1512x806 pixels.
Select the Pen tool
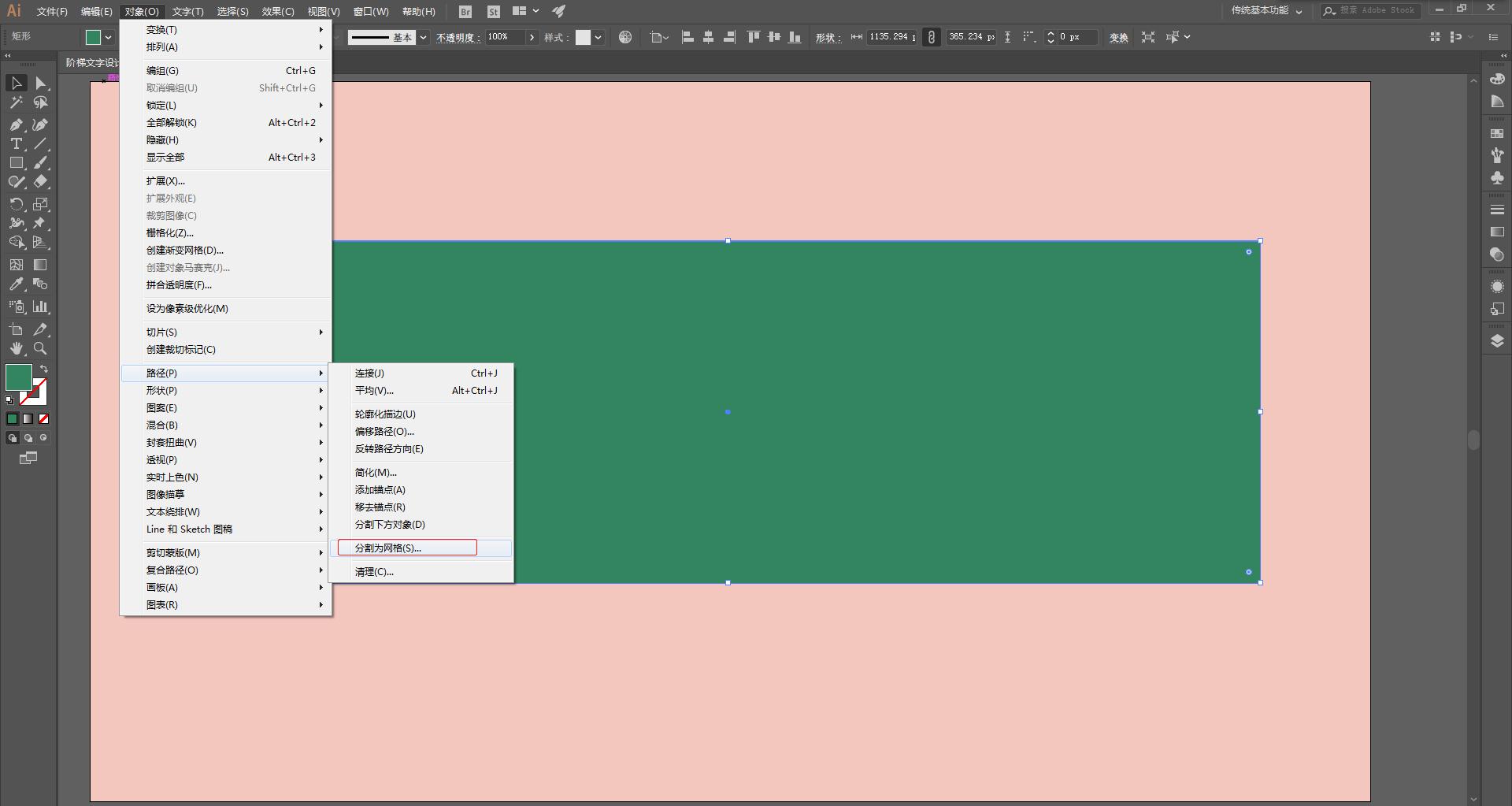click(16, 124)
